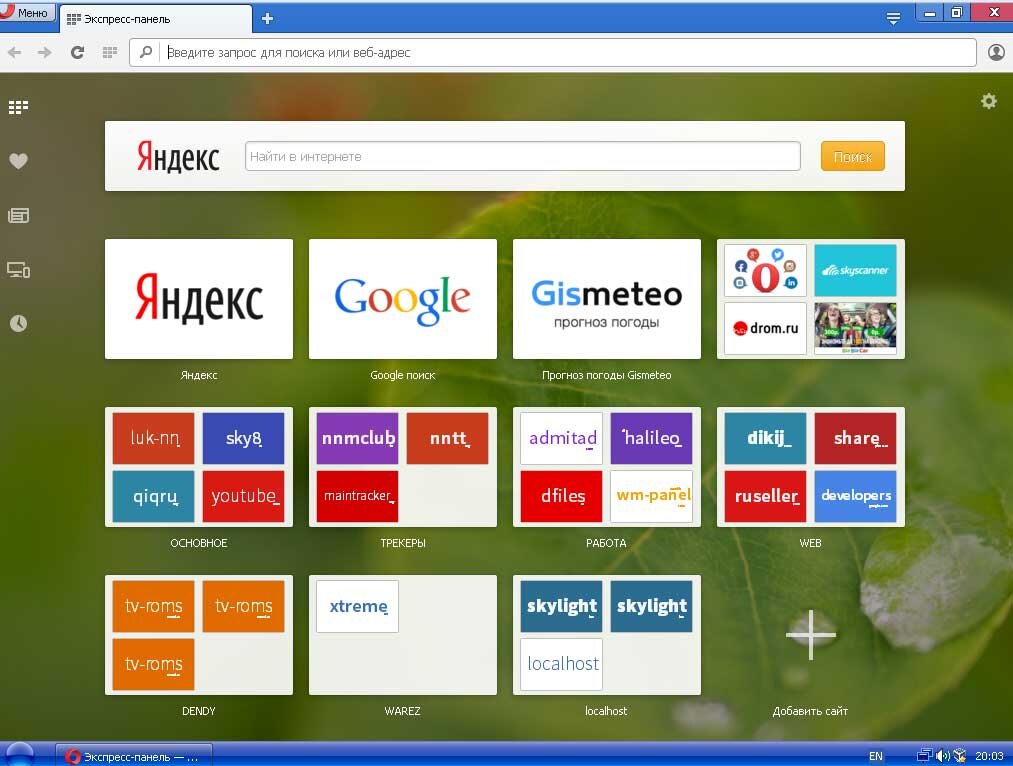The width and height of the screenshot is (1013, 766).
Task: Open the luk-nn tile
Action: coord(153,438)
